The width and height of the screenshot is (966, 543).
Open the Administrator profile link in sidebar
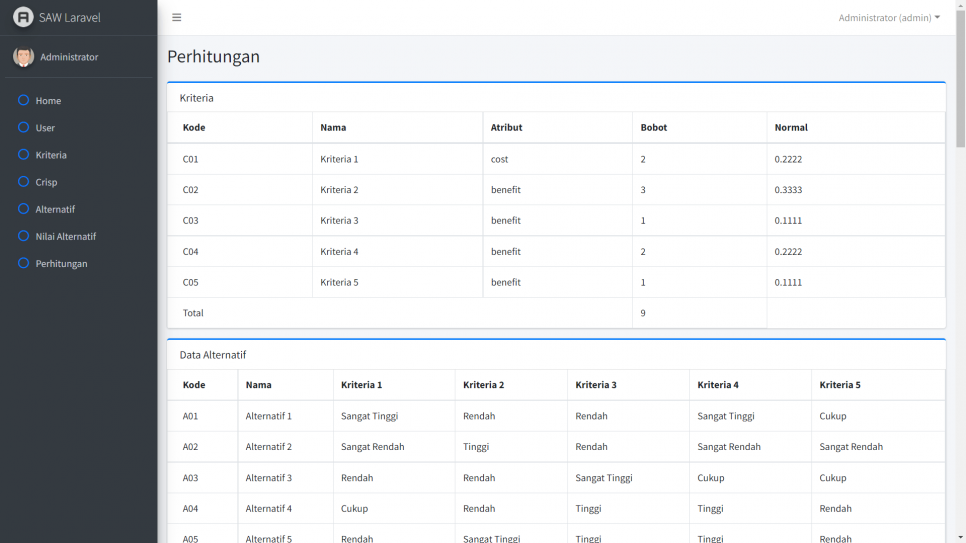pos(69,57)
